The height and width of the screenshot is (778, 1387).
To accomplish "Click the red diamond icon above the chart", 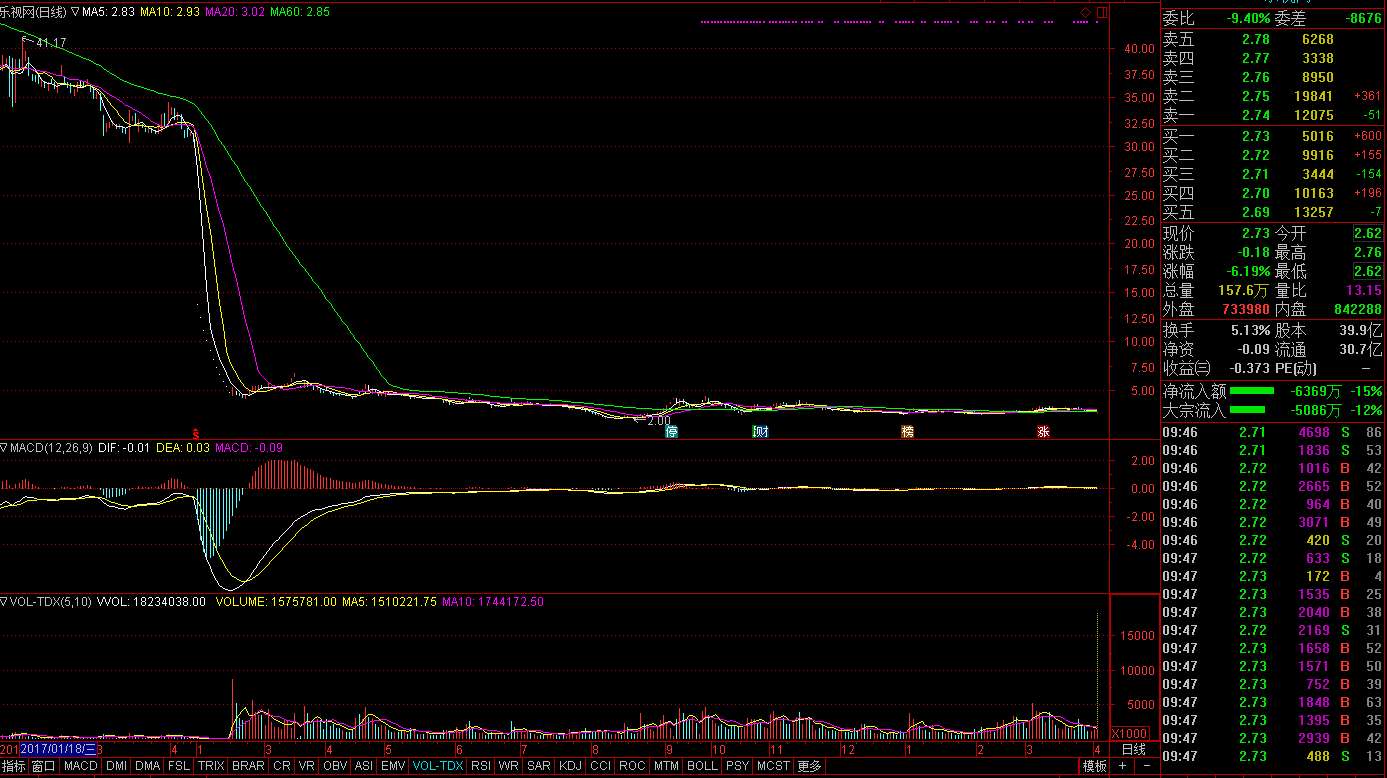I will click(x=1085, y=12).
